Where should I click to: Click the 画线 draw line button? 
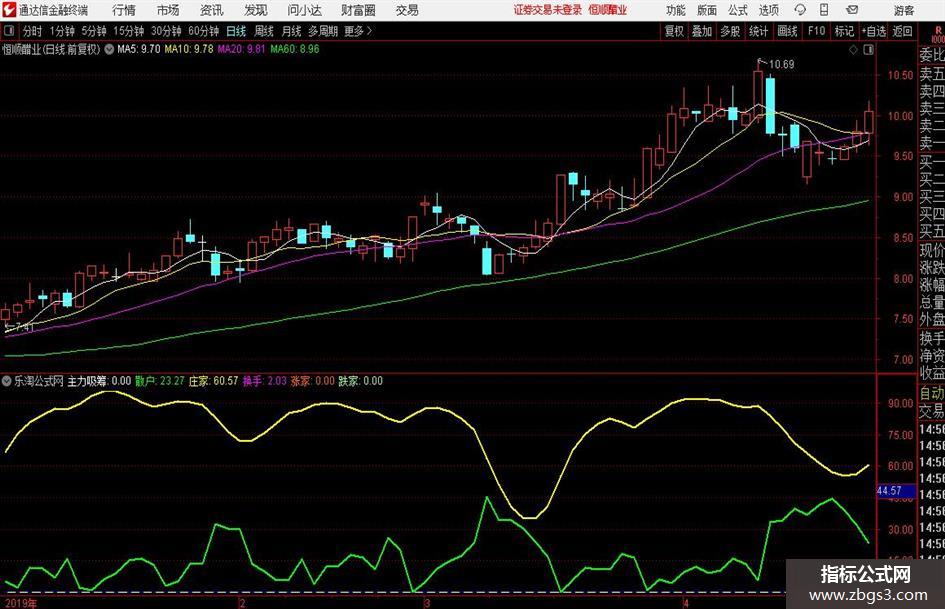tap(787, 31)
